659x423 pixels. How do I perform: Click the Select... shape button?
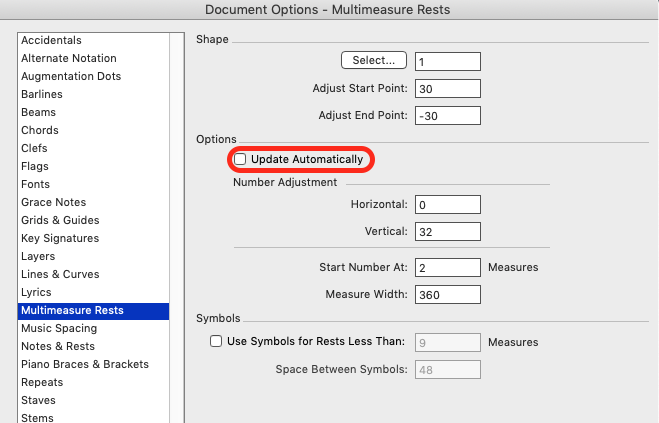(374, 61)
